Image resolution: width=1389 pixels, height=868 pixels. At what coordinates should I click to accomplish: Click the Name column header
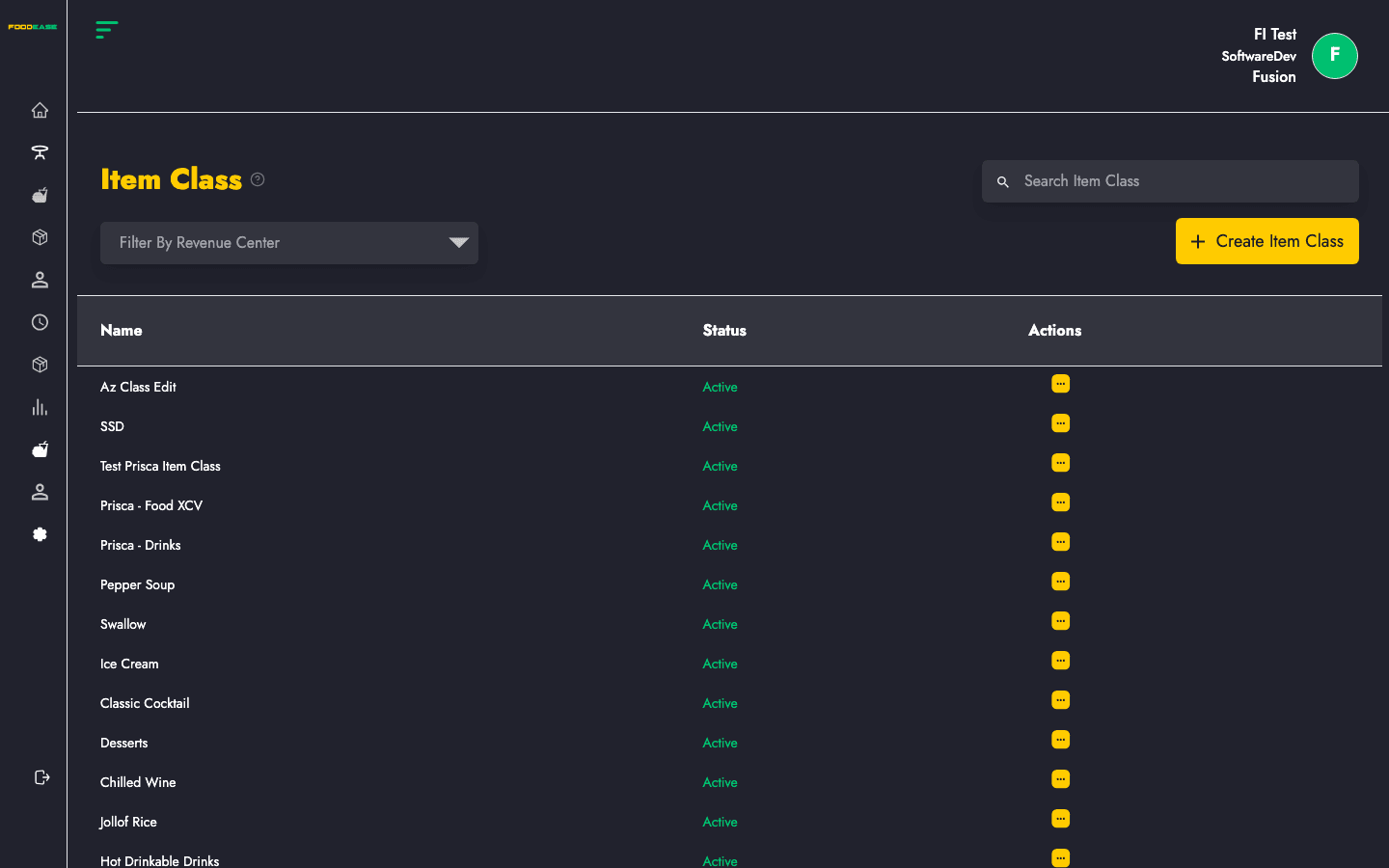pyautogui.click(x=122, y=331)
